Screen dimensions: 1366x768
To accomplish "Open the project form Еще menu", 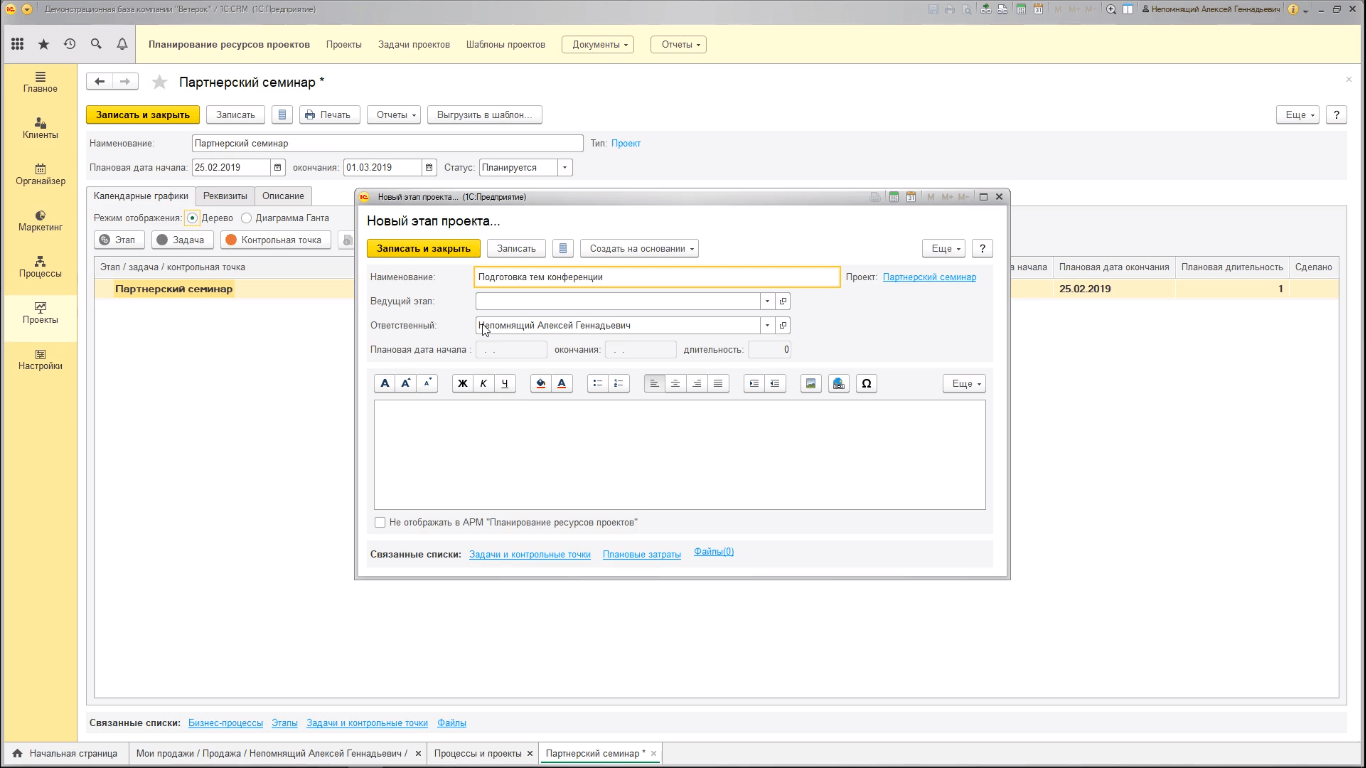I will coord(1298,114).
